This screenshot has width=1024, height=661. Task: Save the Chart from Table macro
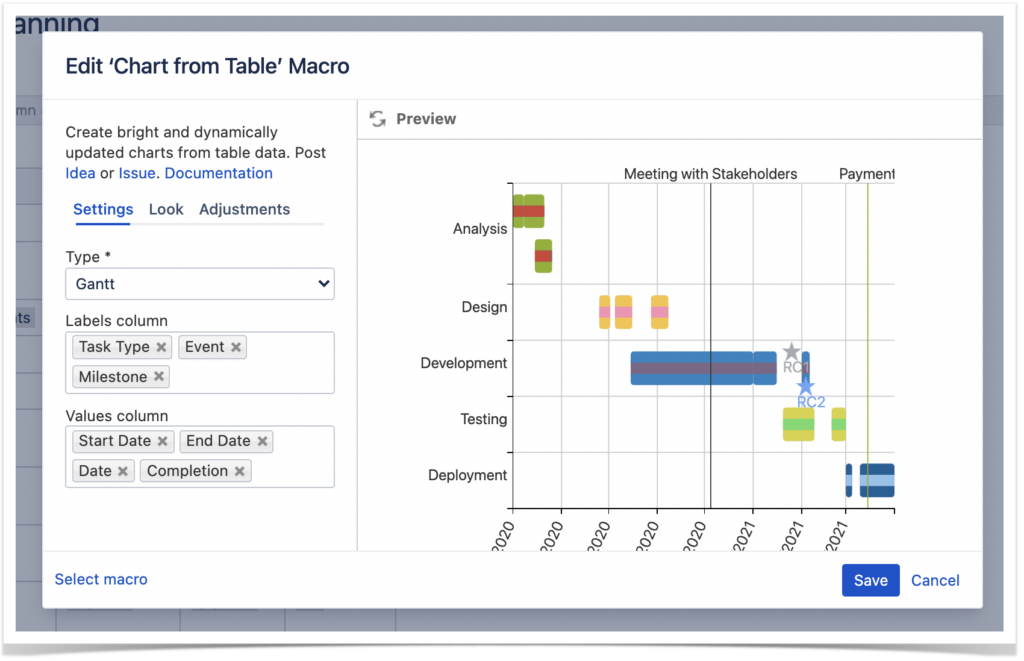(870, 580)
